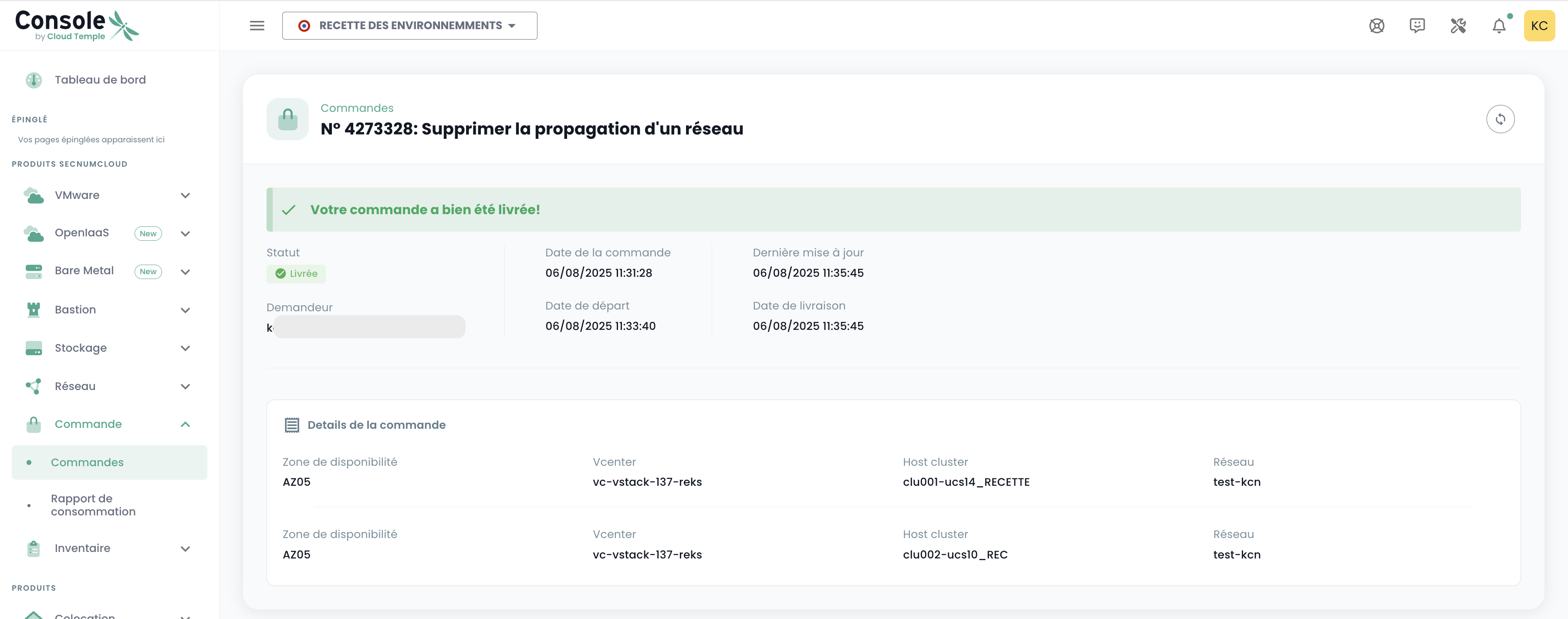Open the Commandes menu entry
This screenshot has width=1568, height=619.
coord(87,462)
